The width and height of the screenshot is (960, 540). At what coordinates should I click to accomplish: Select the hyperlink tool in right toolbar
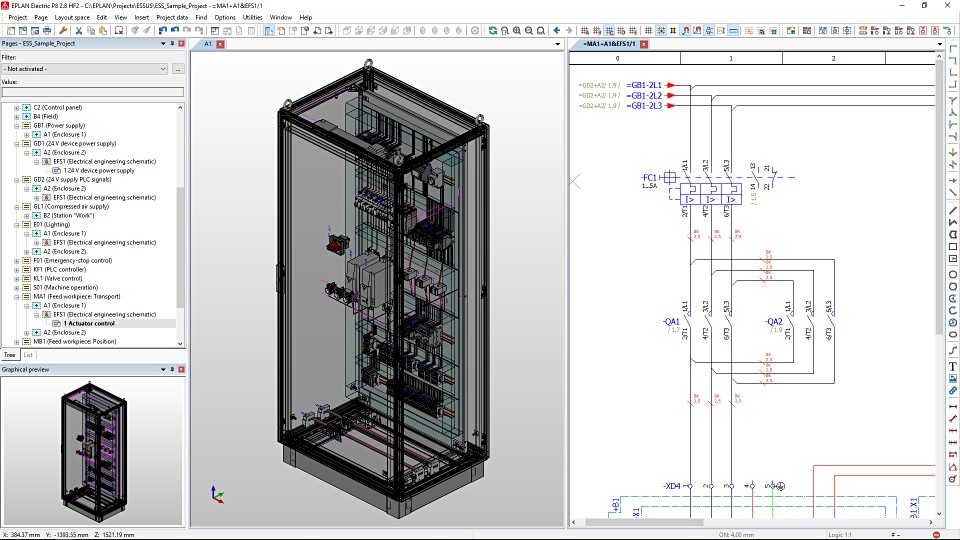(953, 391)
